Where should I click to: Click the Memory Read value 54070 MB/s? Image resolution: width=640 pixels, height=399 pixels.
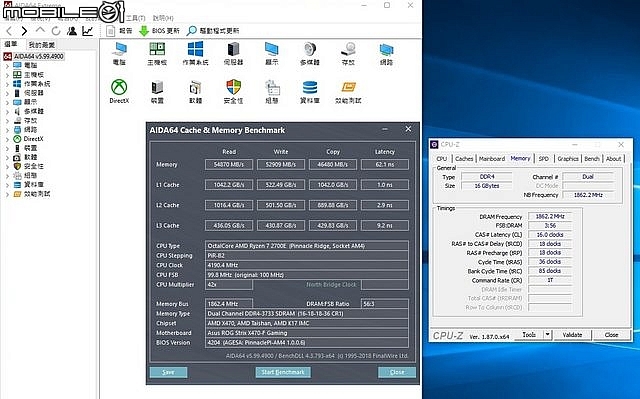click(229, 164)
